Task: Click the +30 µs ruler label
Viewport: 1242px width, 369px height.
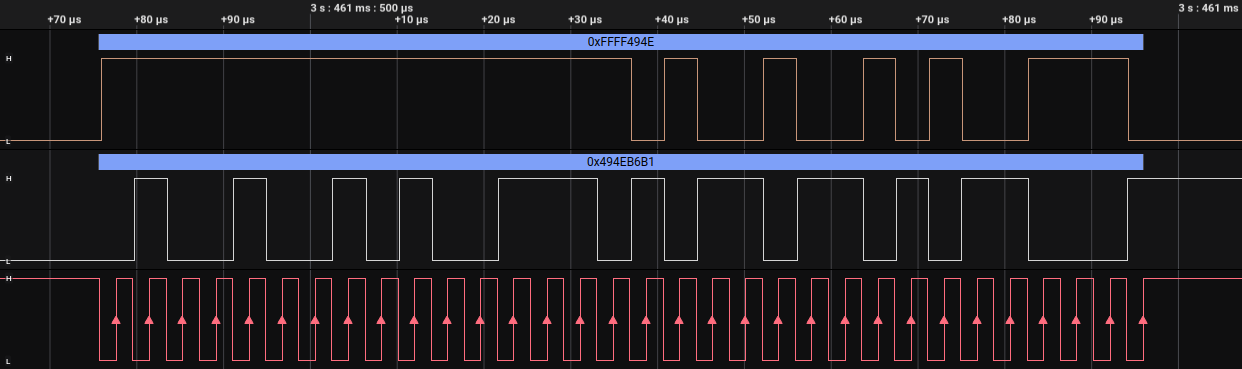Action: (584, 19)
